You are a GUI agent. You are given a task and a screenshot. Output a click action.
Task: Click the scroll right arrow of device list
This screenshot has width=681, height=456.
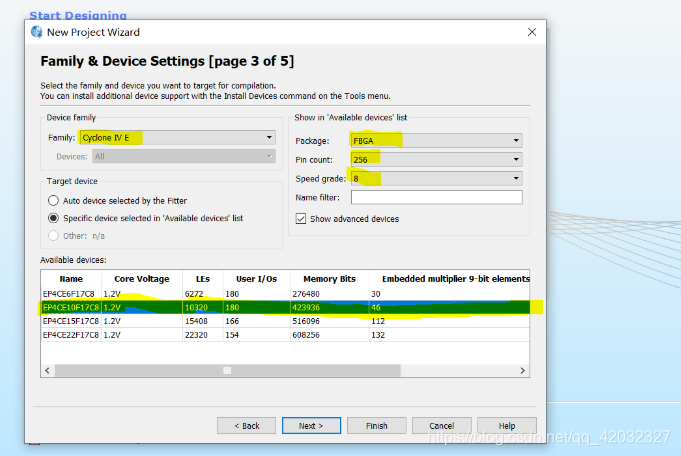pos(522,370)
